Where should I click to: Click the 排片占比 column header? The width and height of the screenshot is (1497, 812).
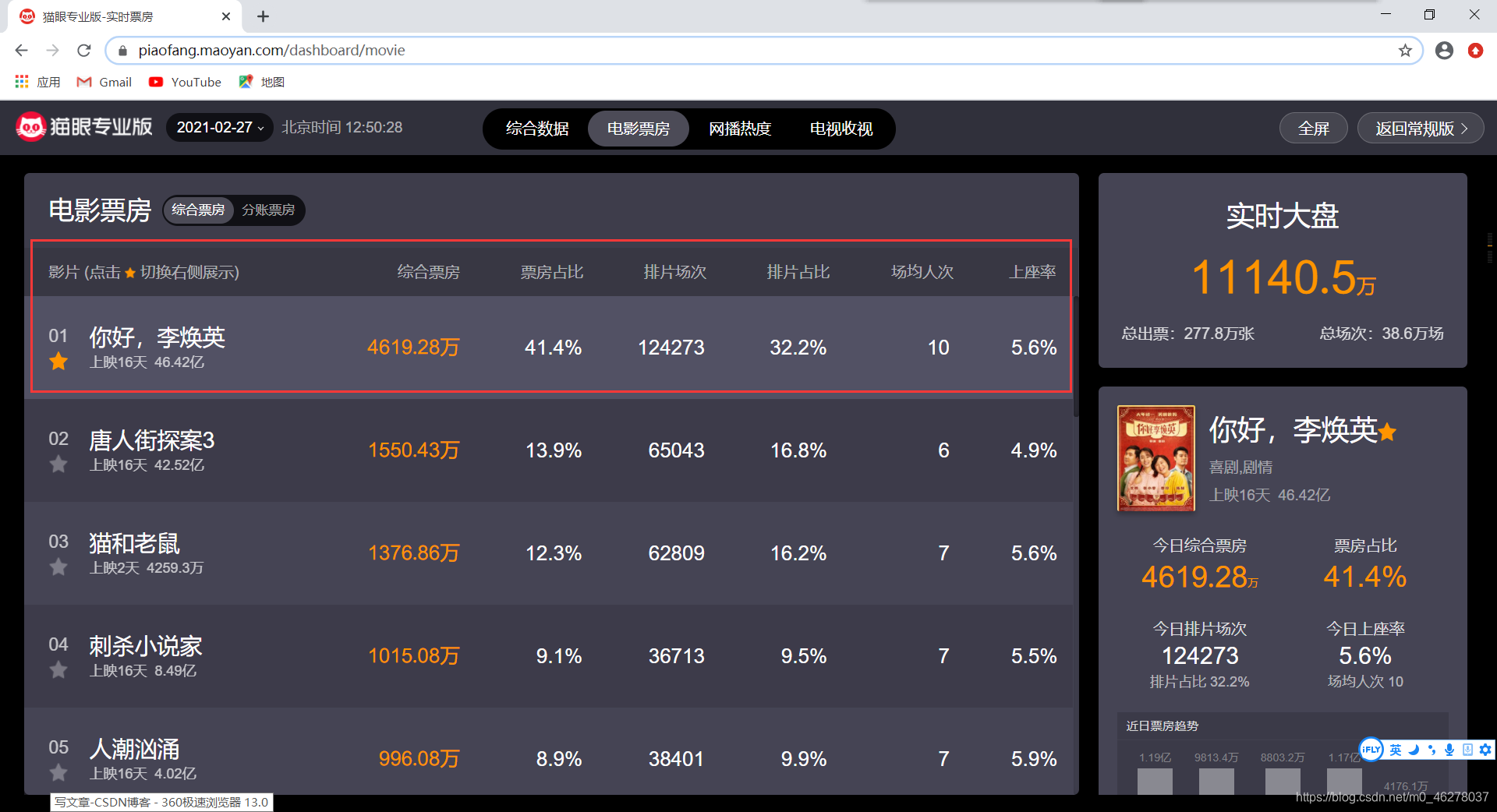coord(798,272)
